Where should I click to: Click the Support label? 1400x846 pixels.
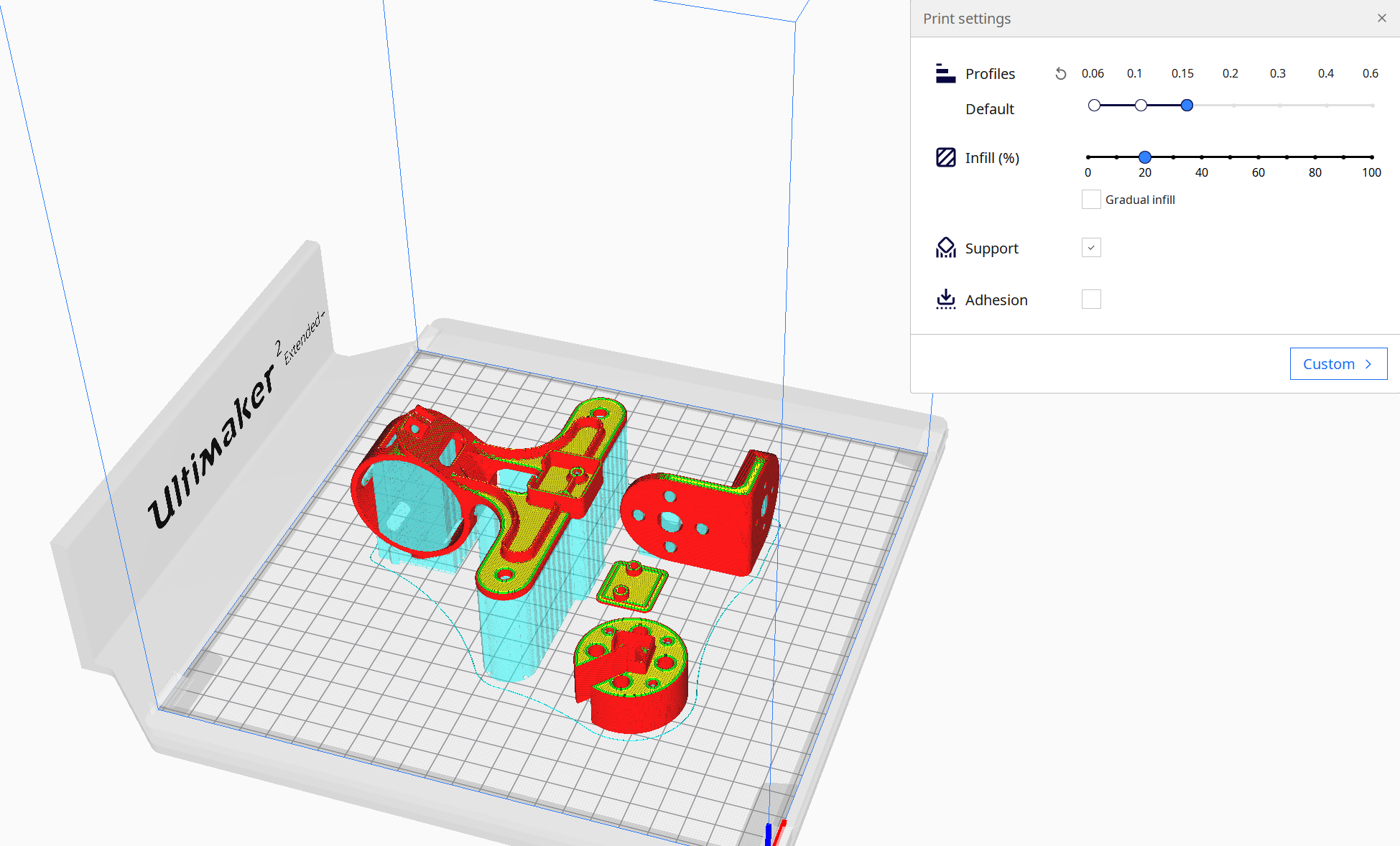[991, 248]
